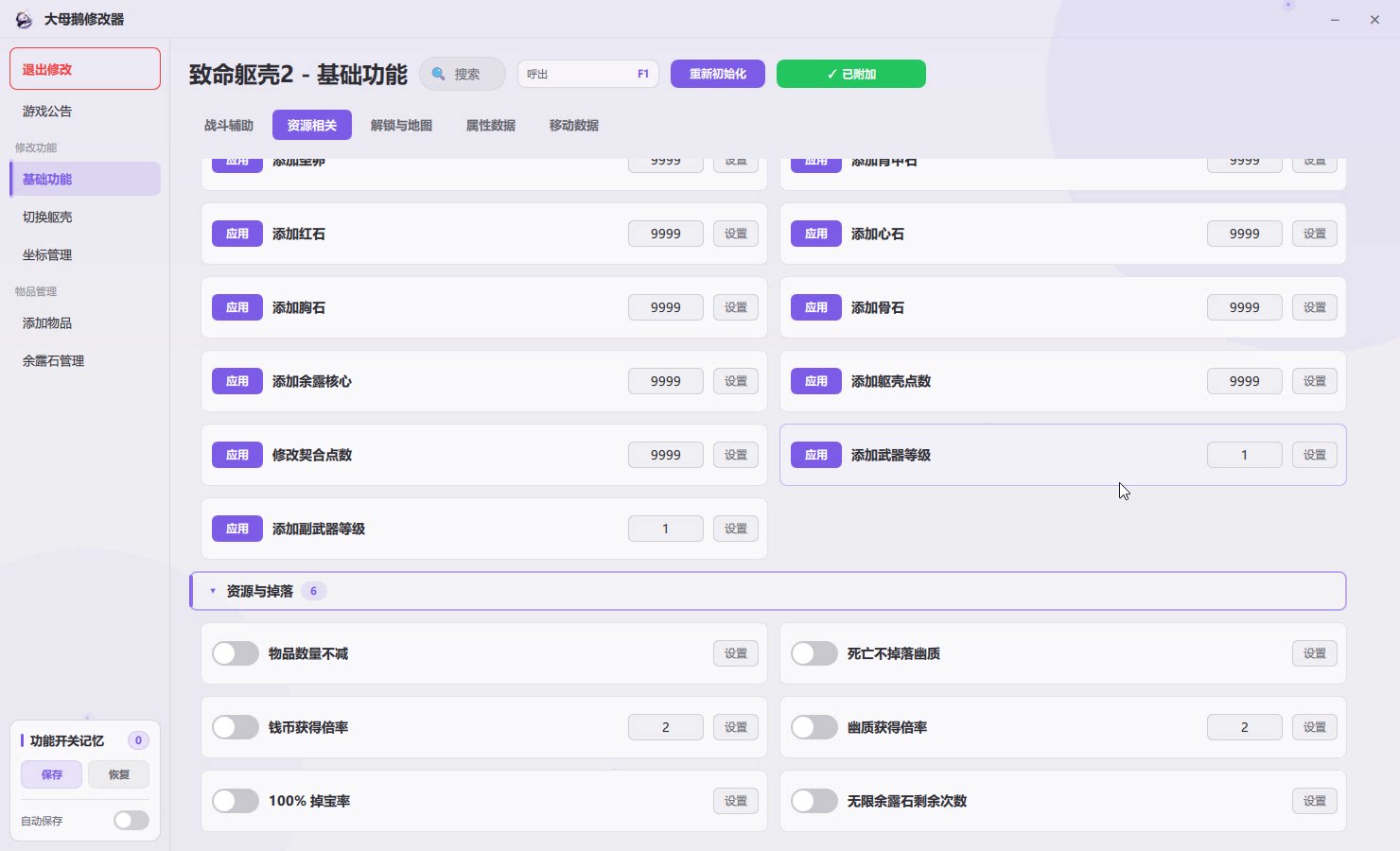The width and height of the screenshot is (1400, 851).
Task: Minimize the 大母鹅修改器 window
Action: (x=1335, y=20)
